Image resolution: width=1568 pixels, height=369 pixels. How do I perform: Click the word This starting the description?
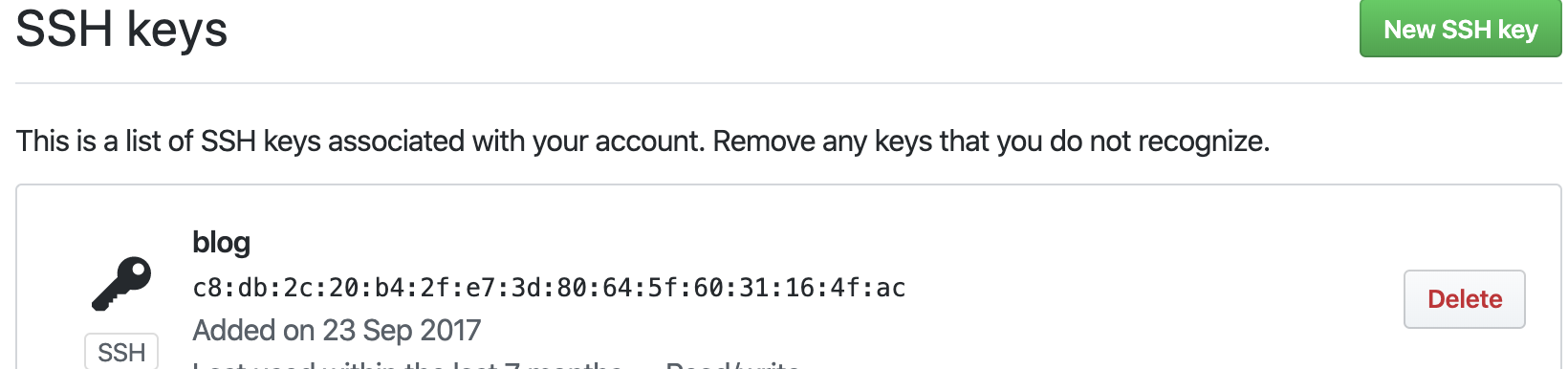point(43,141)
